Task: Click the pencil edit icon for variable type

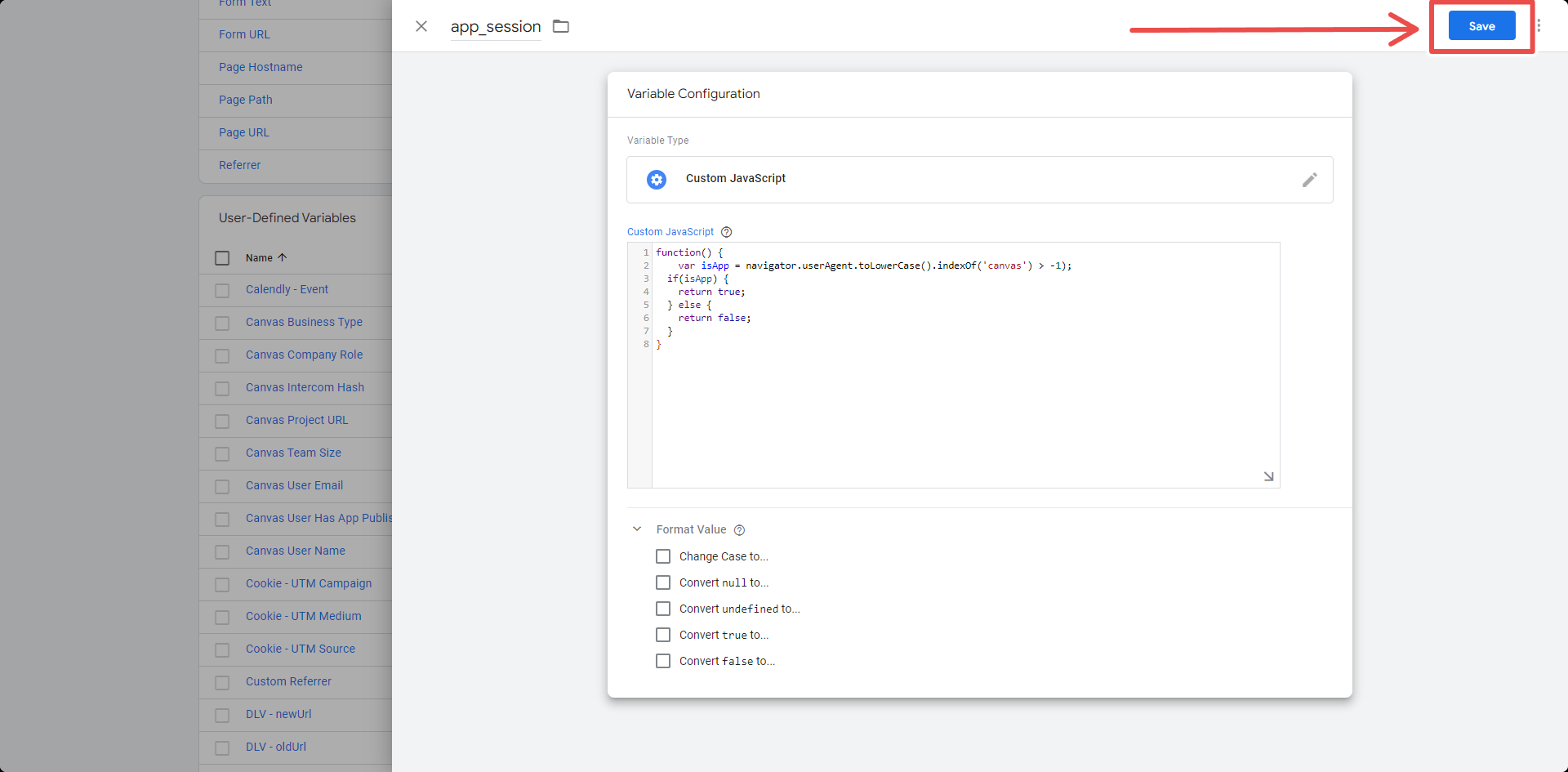Action: pyautogui.click(x=1310, y=180)
